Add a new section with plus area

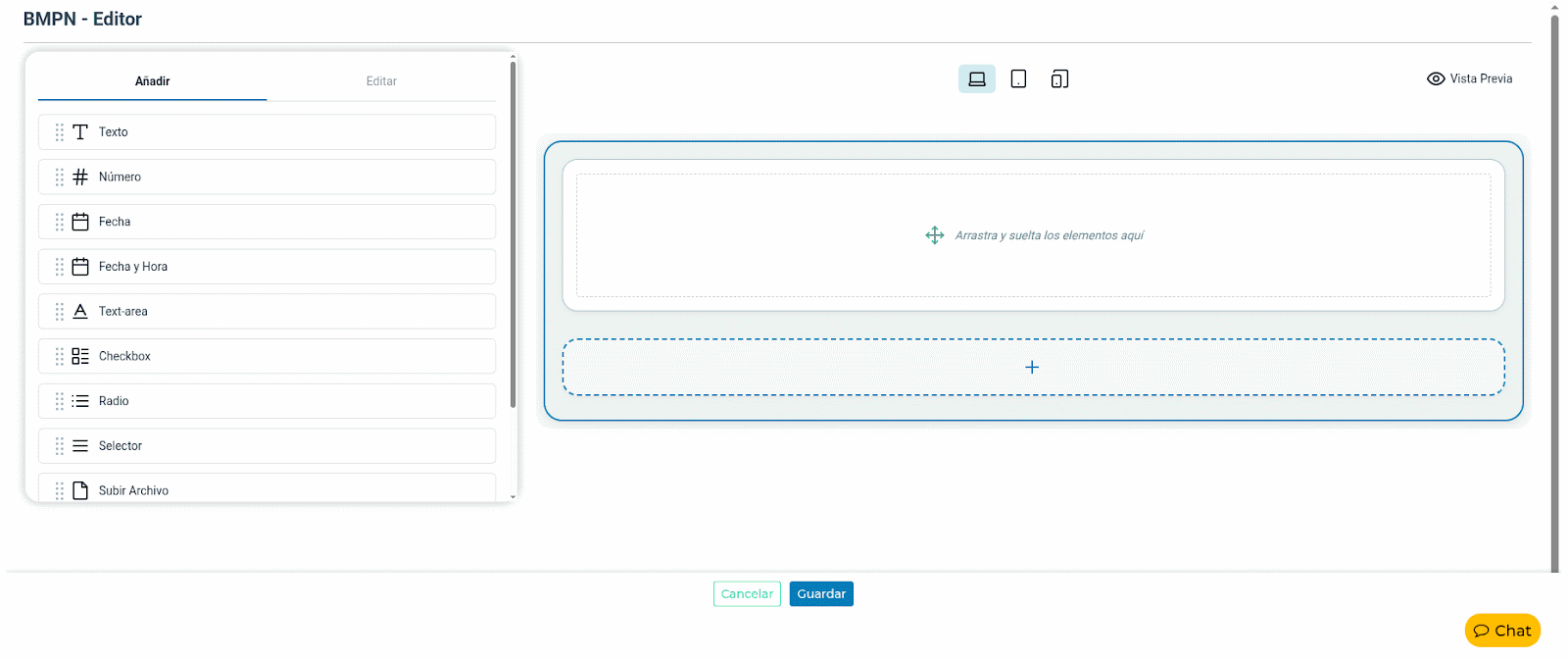(1032, 368)
